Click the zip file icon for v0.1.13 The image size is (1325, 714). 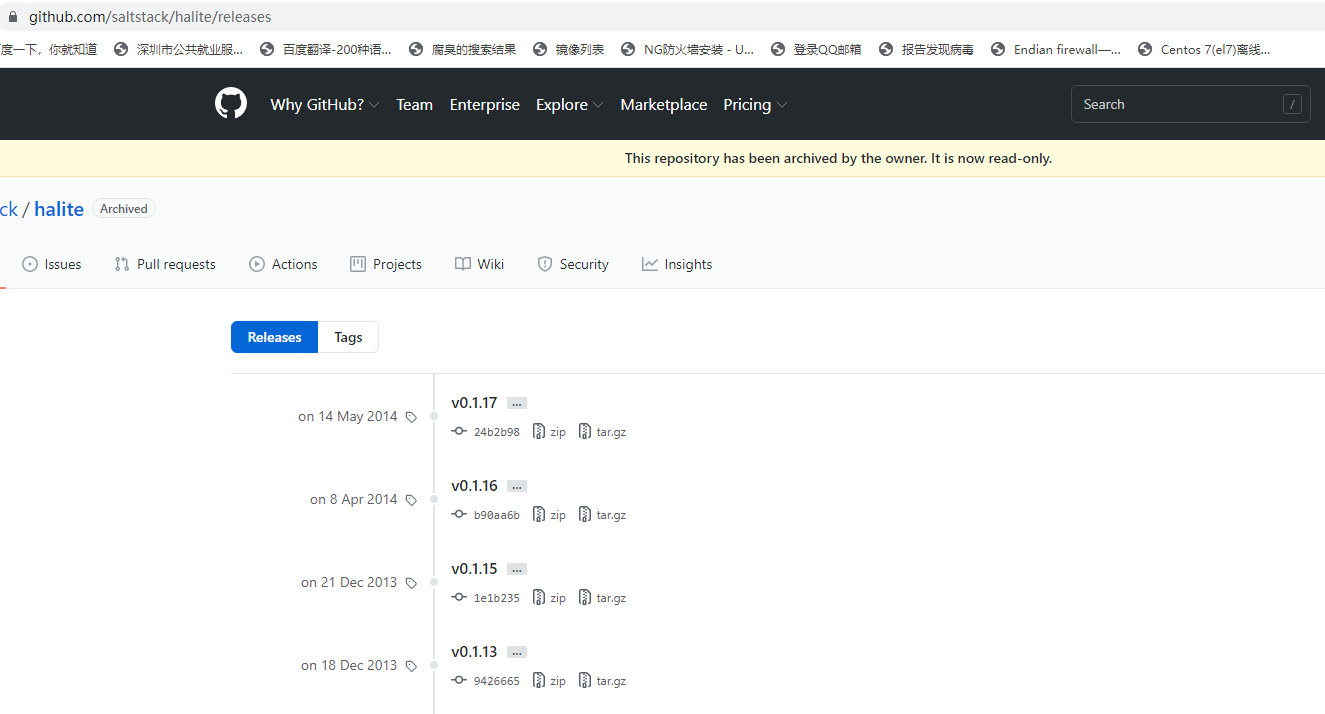(539, 680)
